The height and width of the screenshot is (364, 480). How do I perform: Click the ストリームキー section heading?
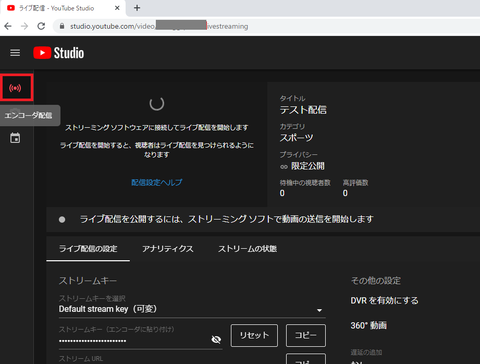(88, 281)
